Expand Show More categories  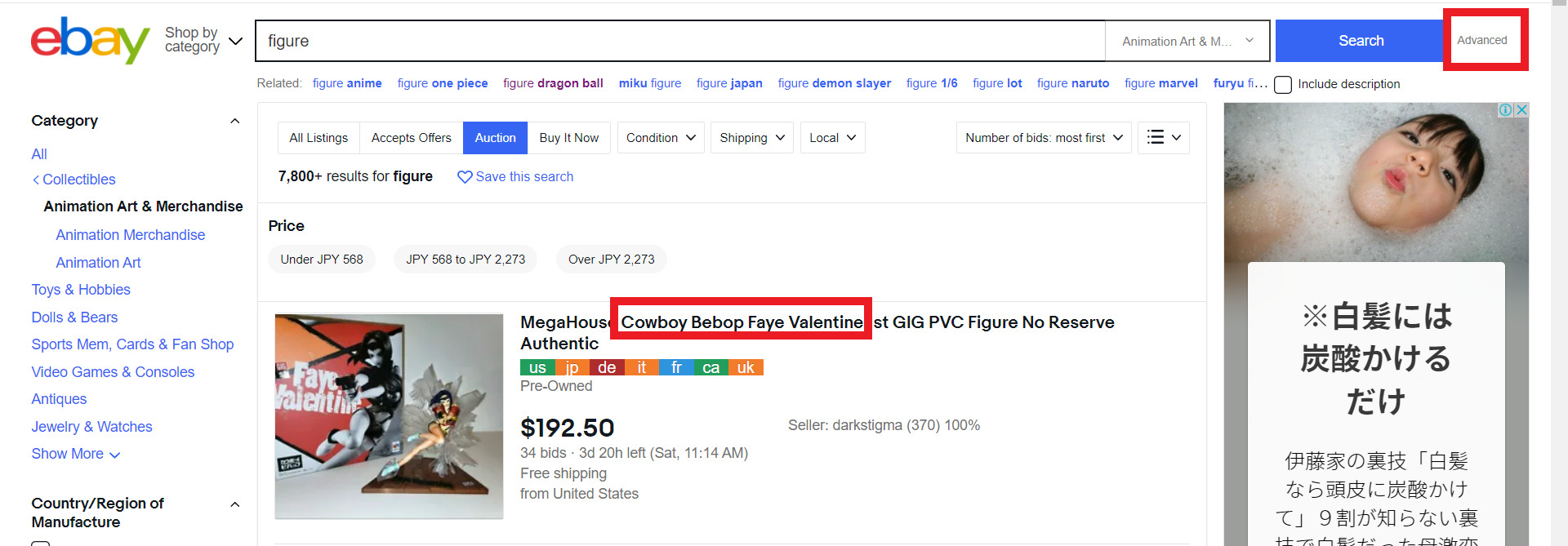[76, 454]
